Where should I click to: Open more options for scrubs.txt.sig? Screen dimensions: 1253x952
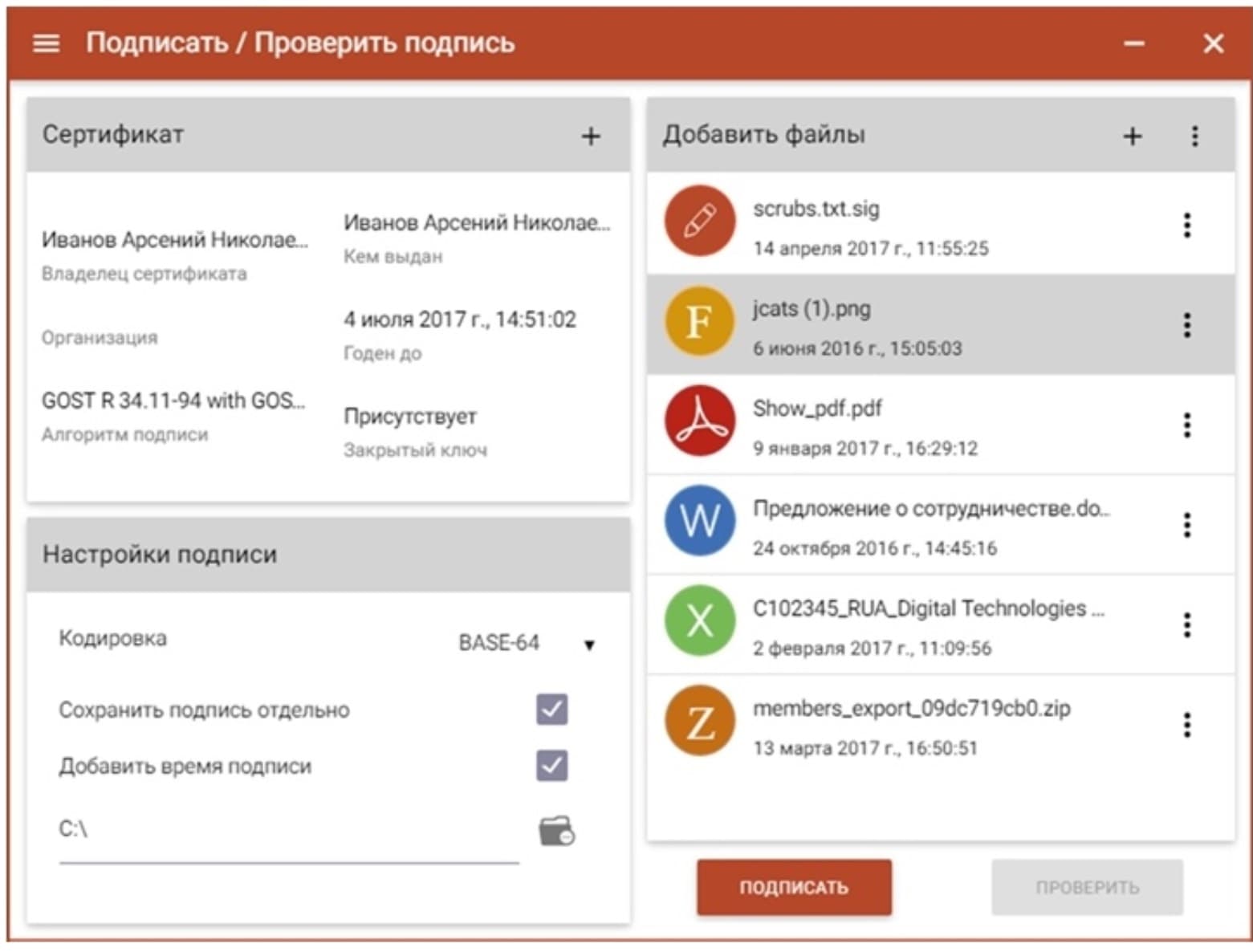(x=1186, y=226)
